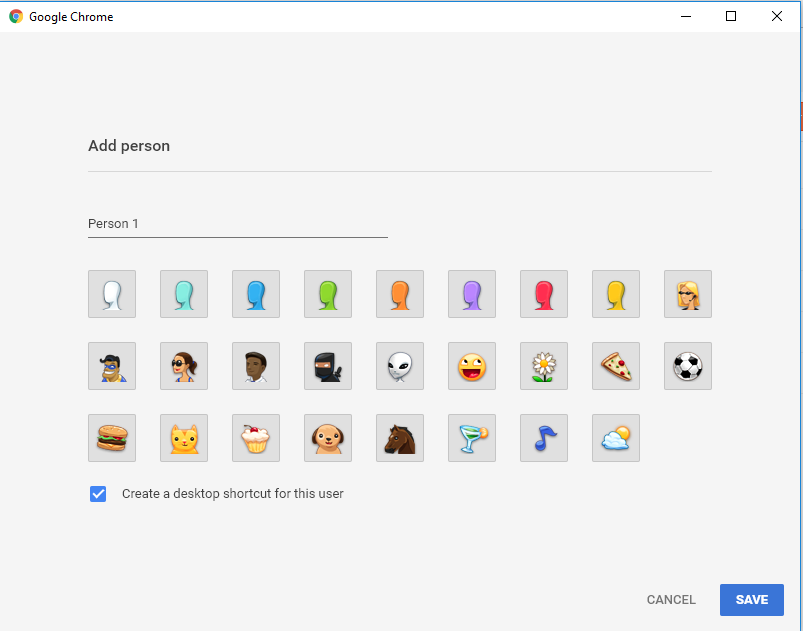Select the masked superhero avatar
The image size is (803, 631).
point(112,366)
